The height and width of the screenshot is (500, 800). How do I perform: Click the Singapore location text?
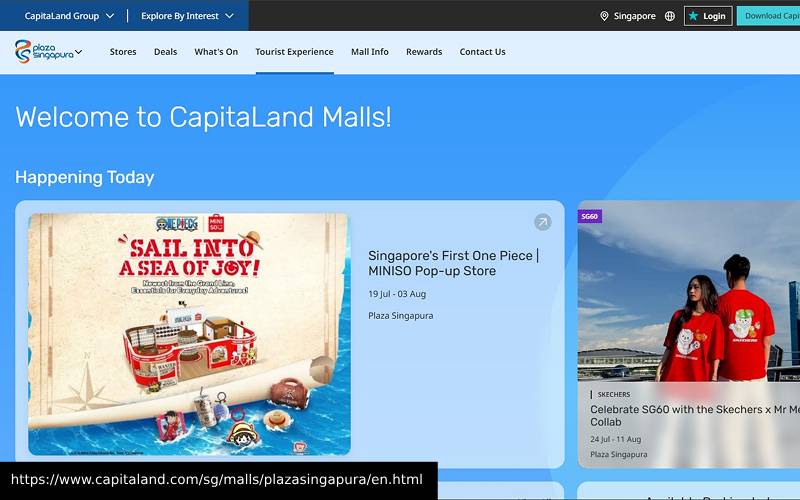(635, 16)
